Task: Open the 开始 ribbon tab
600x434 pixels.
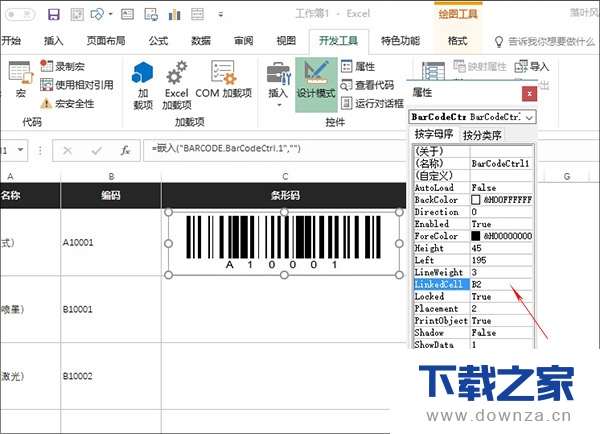Action: pos(11,41)
